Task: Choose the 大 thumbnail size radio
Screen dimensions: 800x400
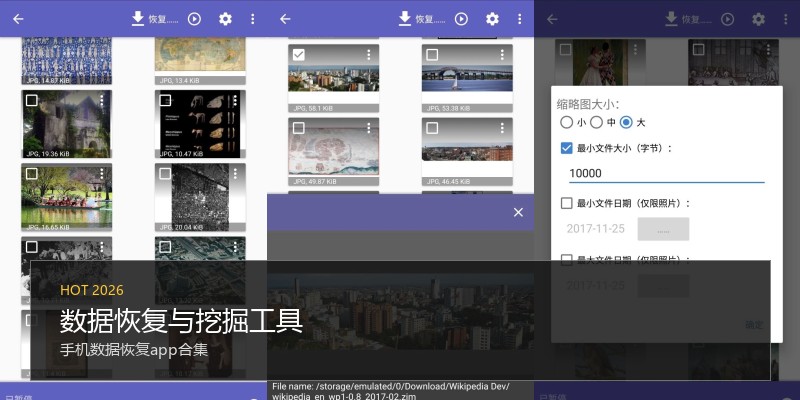Action: click(626, 122)
